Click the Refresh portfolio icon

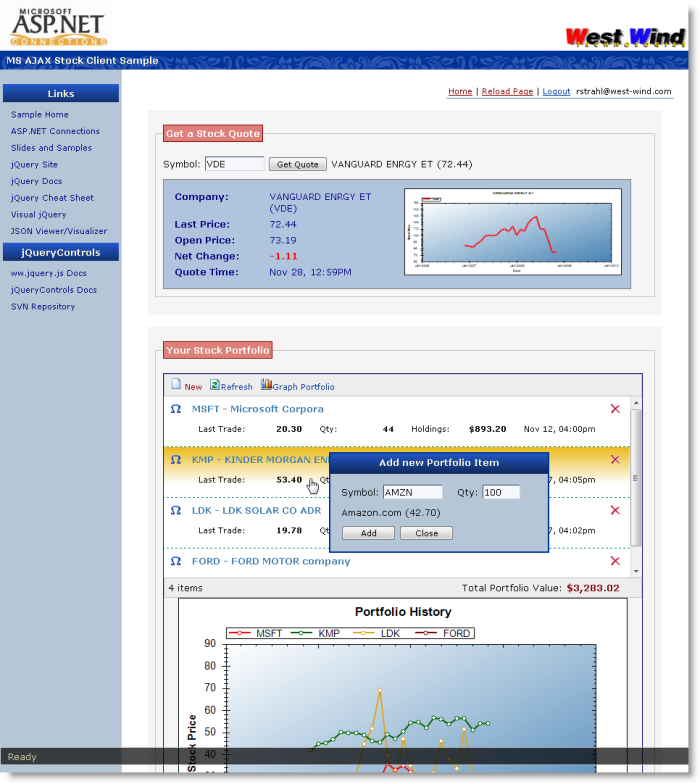[x=215, y=385]
